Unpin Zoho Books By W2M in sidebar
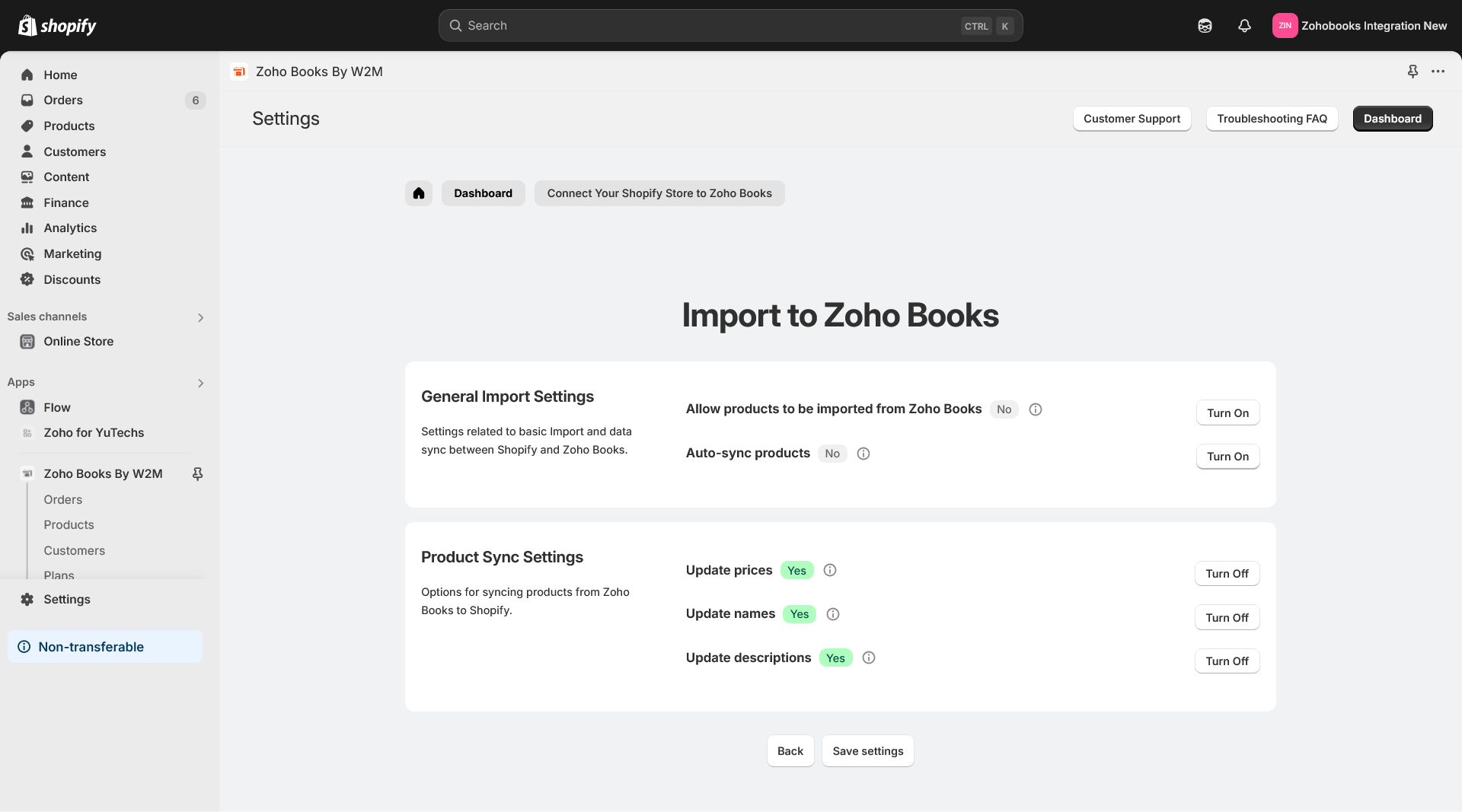This screenshot has width=1462, height=812. 197,474
